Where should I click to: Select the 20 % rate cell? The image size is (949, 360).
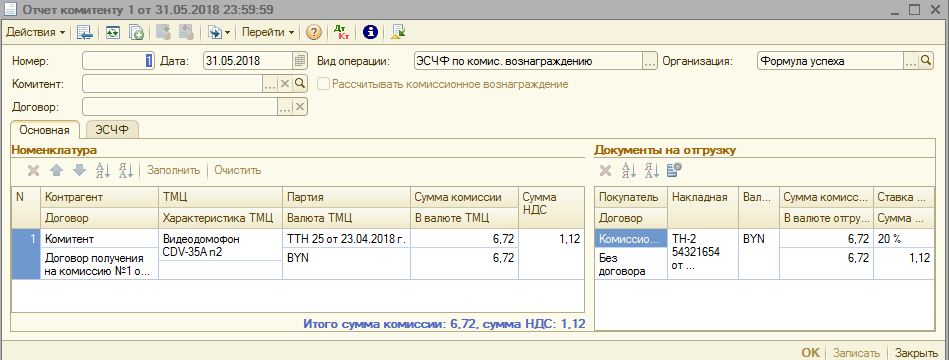click(x=904, y=239)
